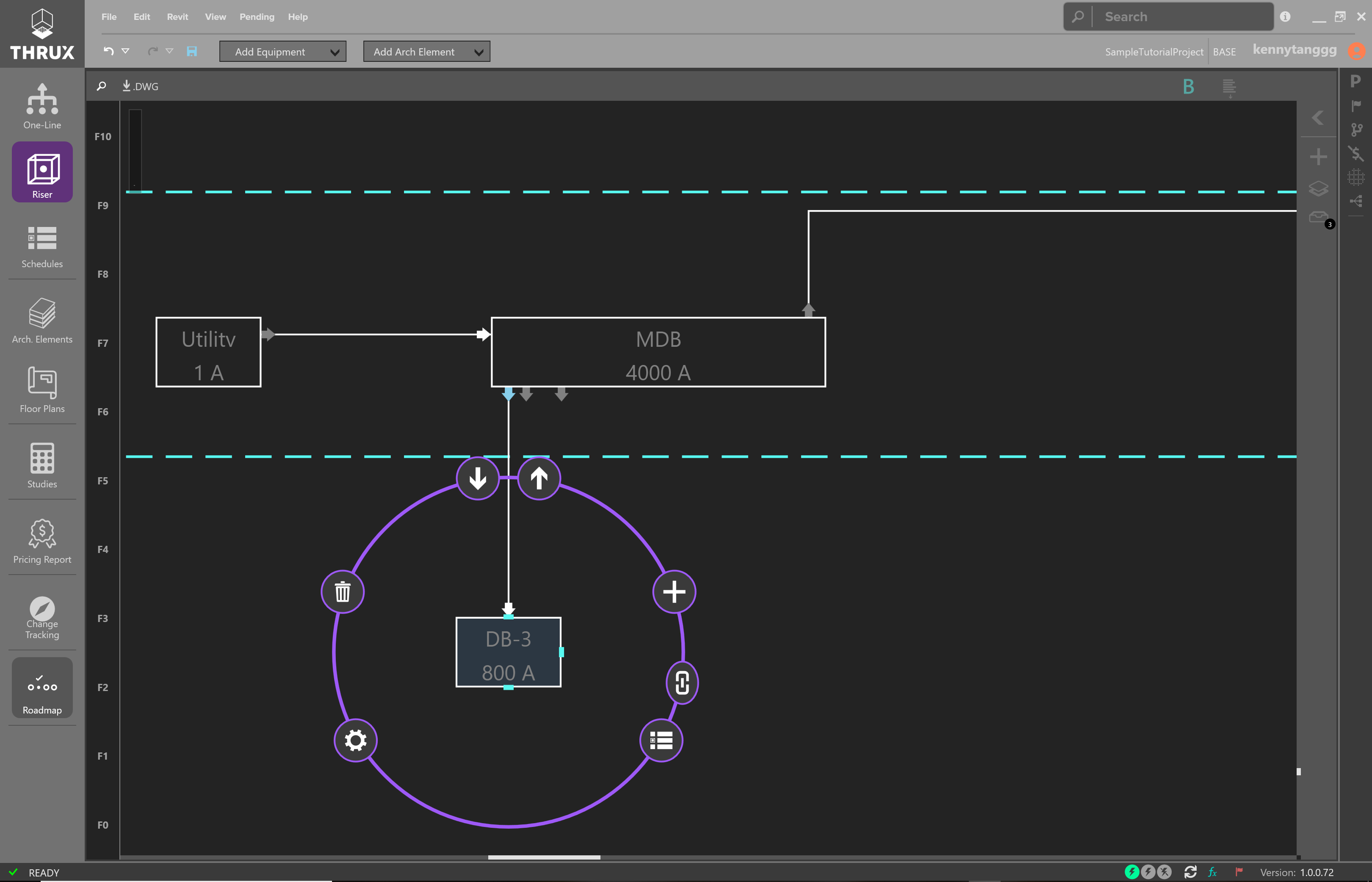
Task: Click the gray flag icon in right strip
Action: click(x=1356, y=105)
